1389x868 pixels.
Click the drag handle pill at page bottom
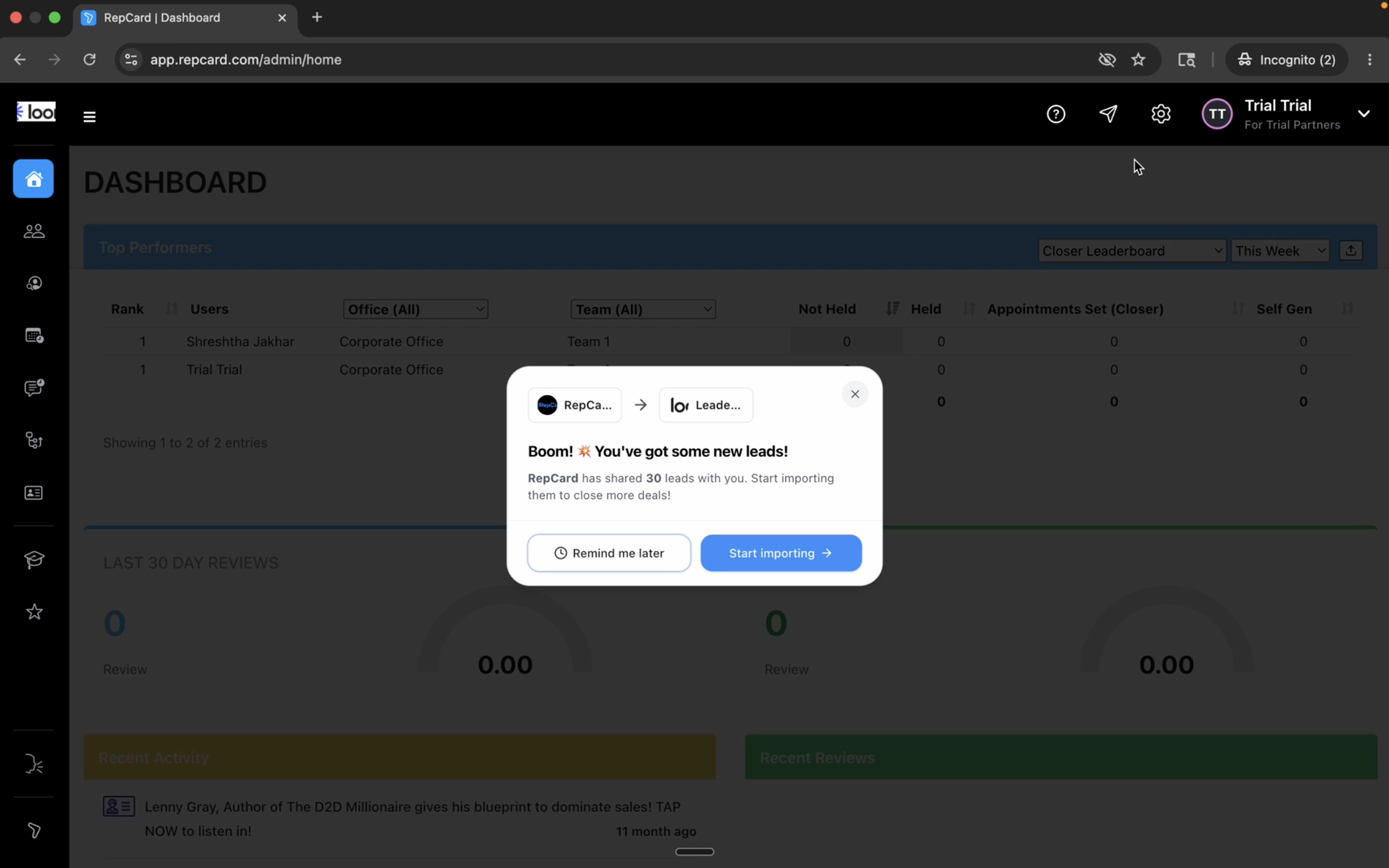point(694,852)
